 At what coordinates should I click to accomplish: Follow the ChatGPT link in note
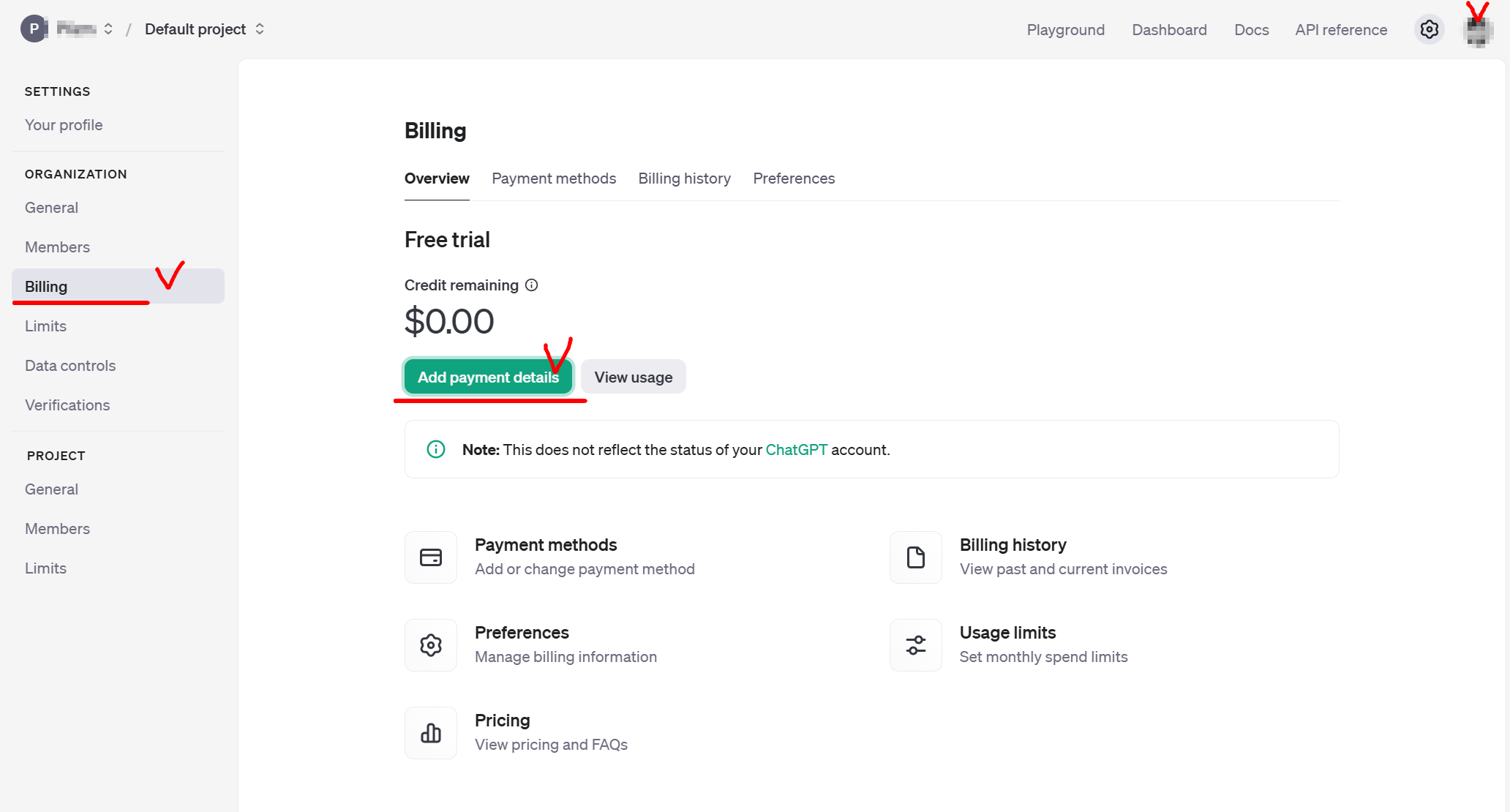click(796, 450)
